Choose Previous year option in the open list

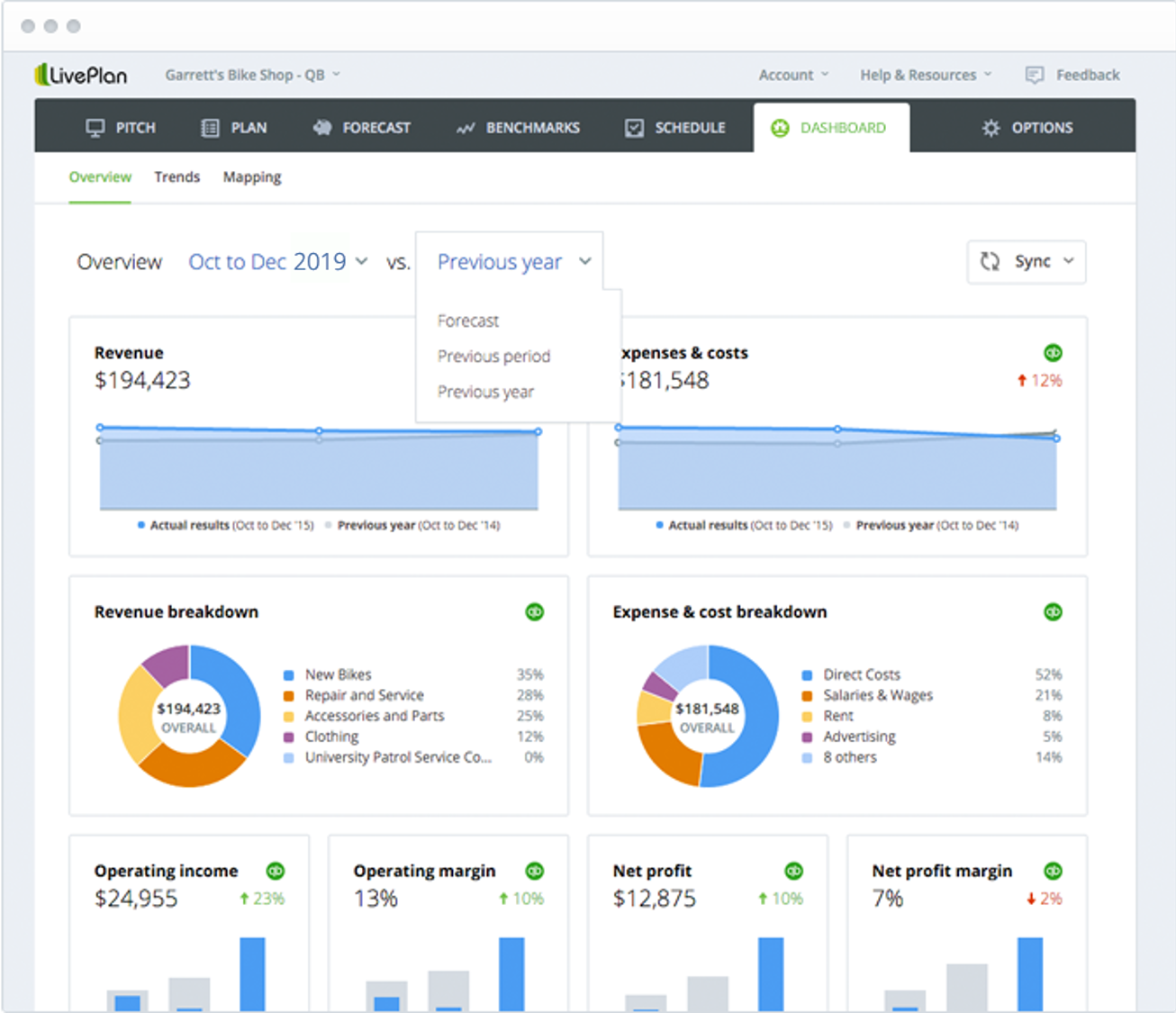pos(485,392)
